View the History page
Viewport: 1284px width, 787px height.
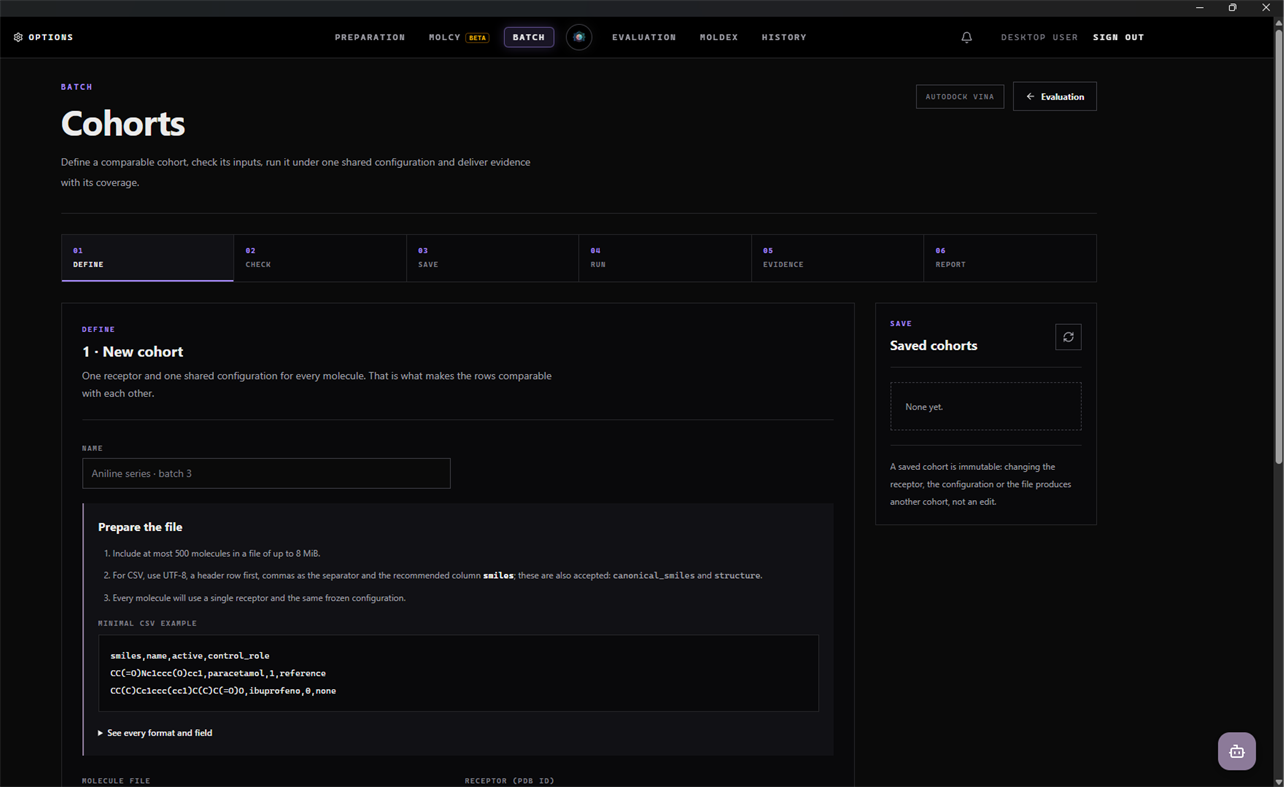(x=784, y=37)
